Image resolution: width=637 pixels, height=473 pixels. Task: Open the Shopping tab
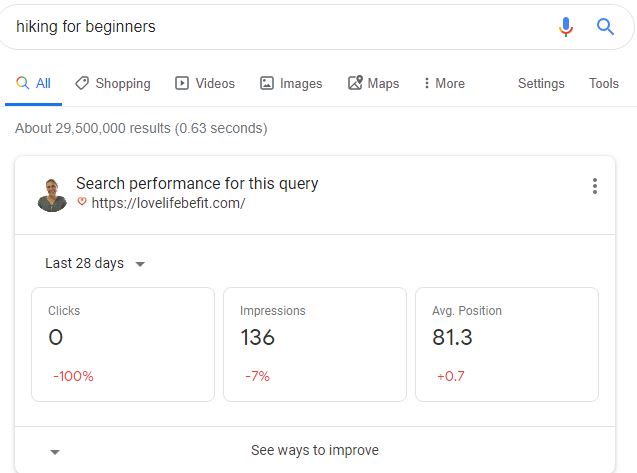(113, 83)
